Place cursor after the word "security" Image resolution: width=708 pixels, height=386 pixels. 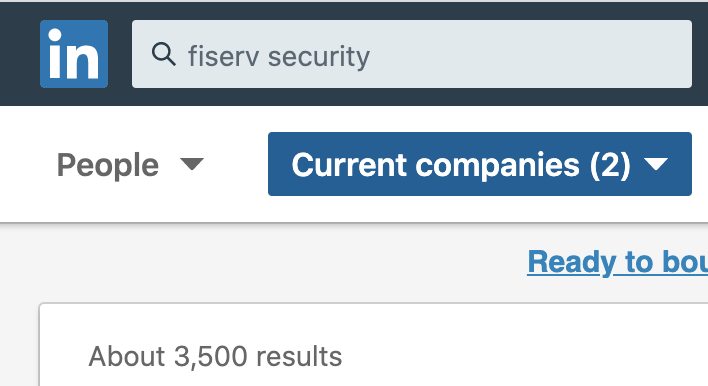[371, 56]
